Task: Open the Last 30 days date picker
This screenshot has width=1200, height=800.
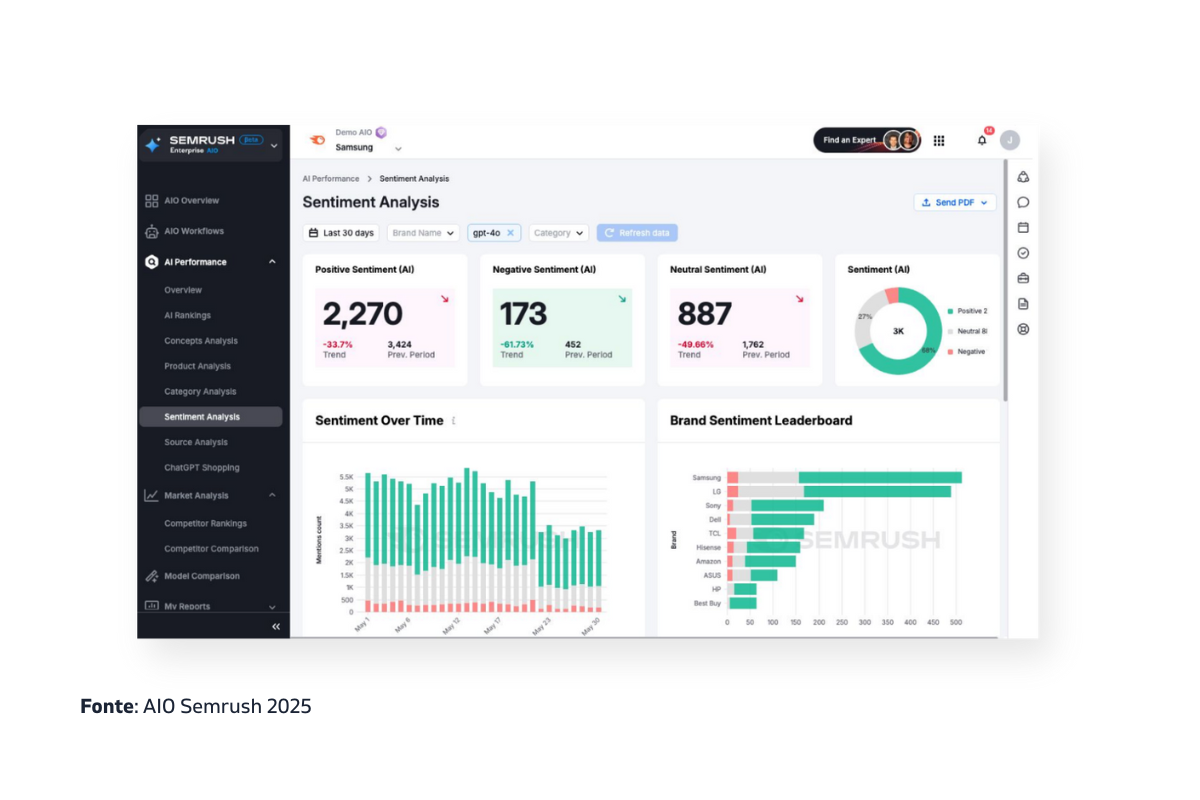Action: (341, 233)
